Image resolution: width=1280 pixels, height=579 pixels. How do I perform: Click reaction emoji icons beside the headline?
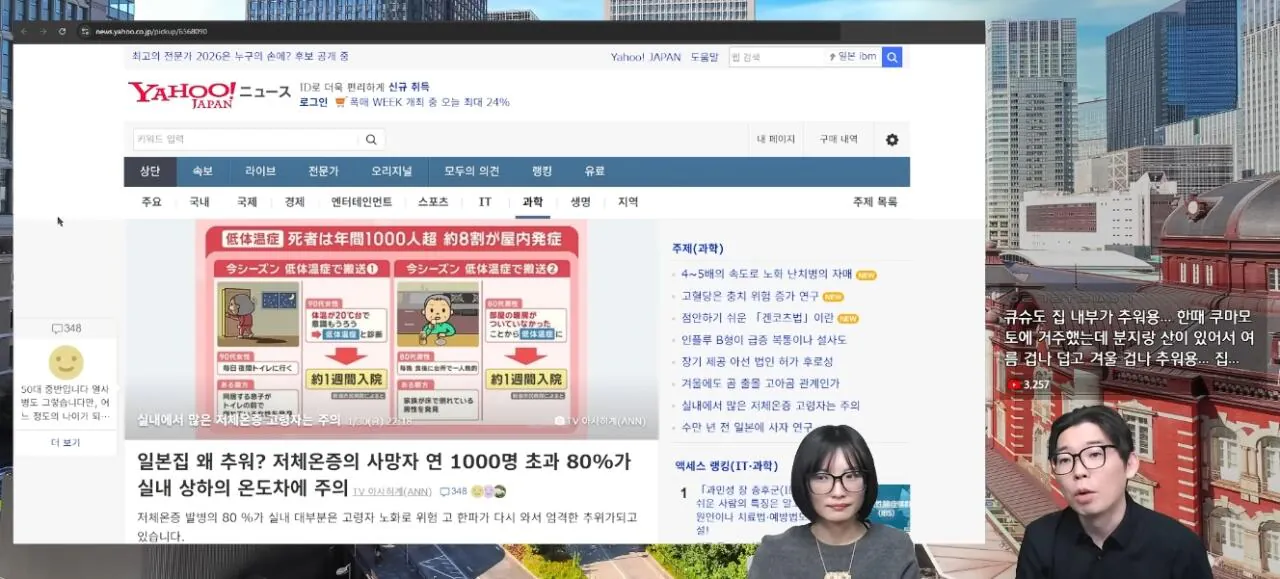(488, 491)
